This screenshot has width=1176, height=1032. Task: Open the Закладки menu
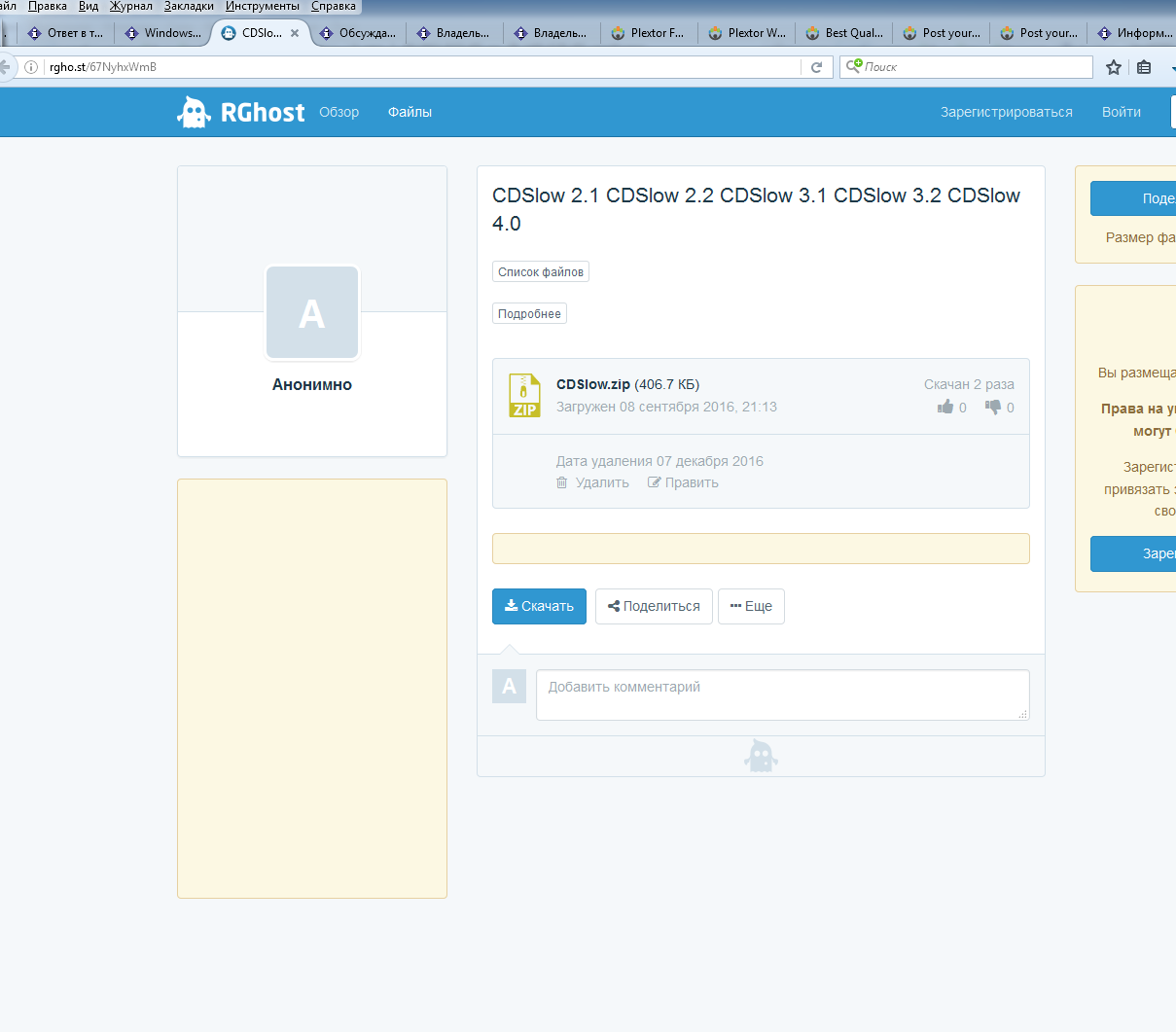click(189, 6)
